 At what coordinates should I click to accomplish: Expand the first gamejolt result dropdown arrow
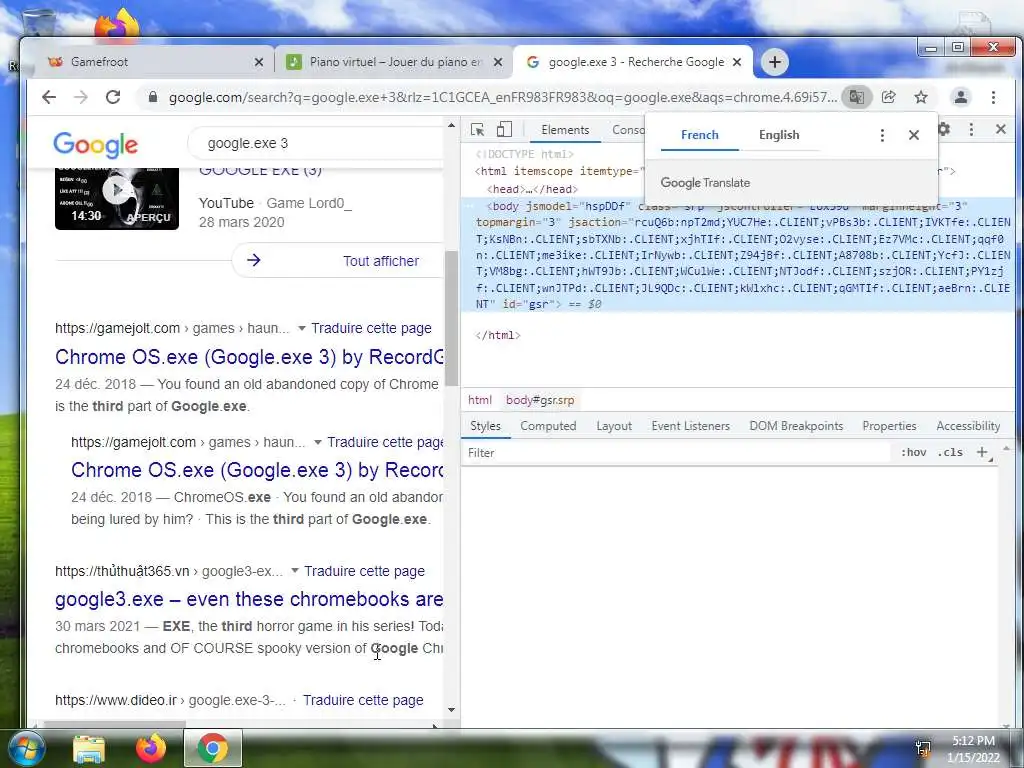[301, 328]
